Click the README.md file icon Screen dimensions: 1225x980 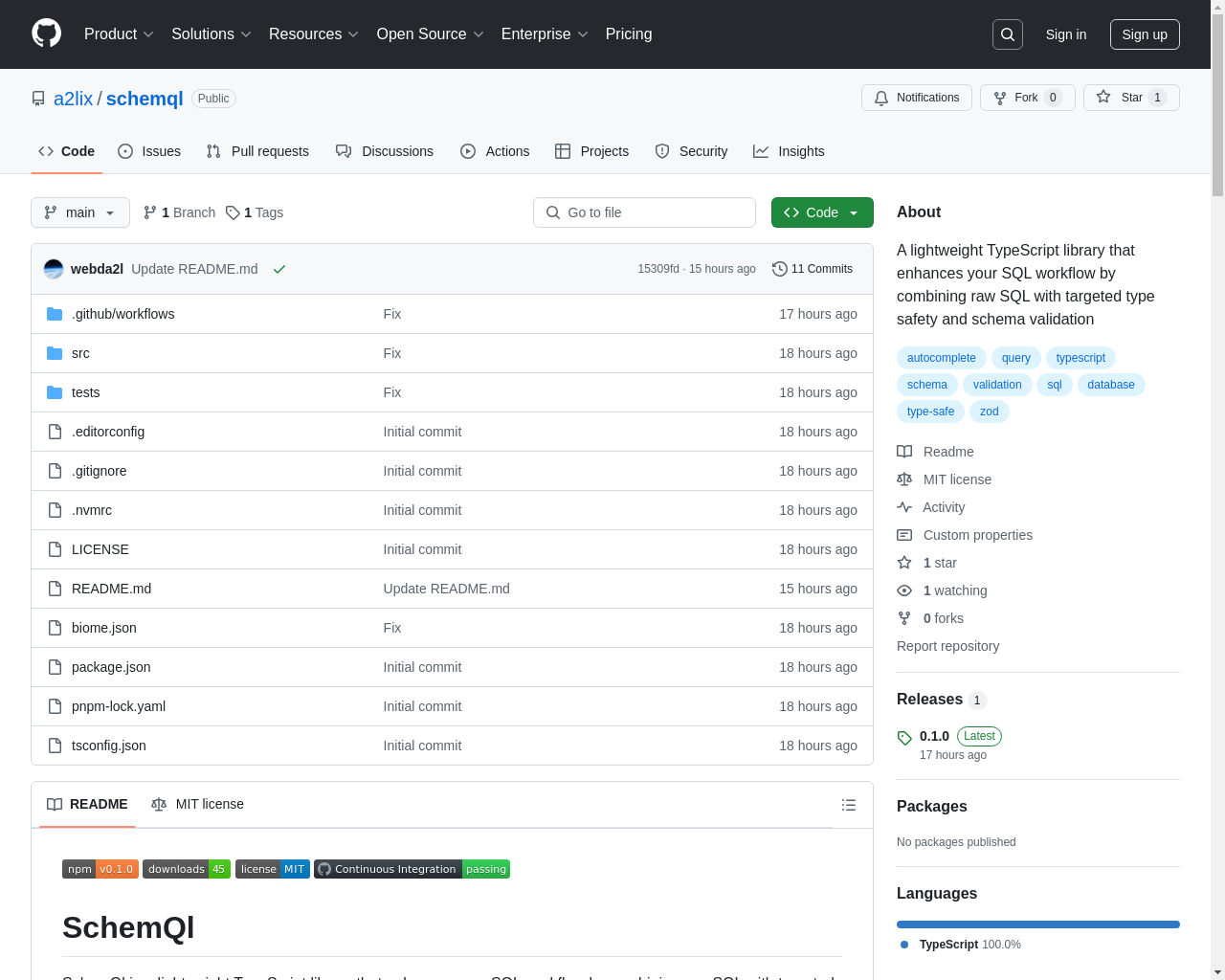point(55,589)
